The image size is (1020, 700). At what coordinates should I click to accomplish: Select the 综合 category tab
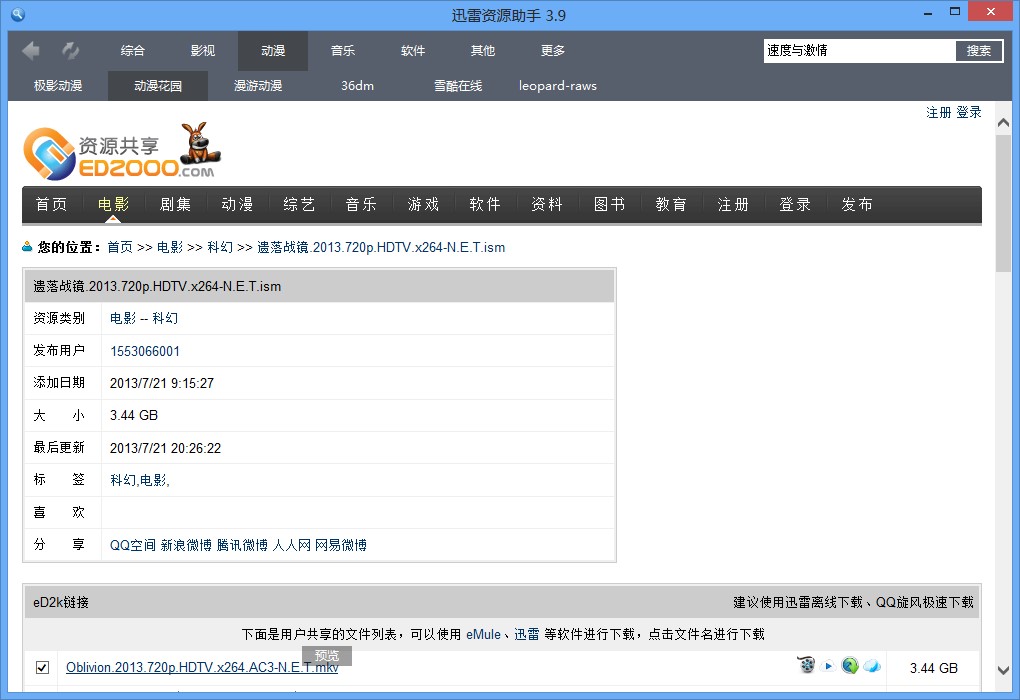click(133, 51)
